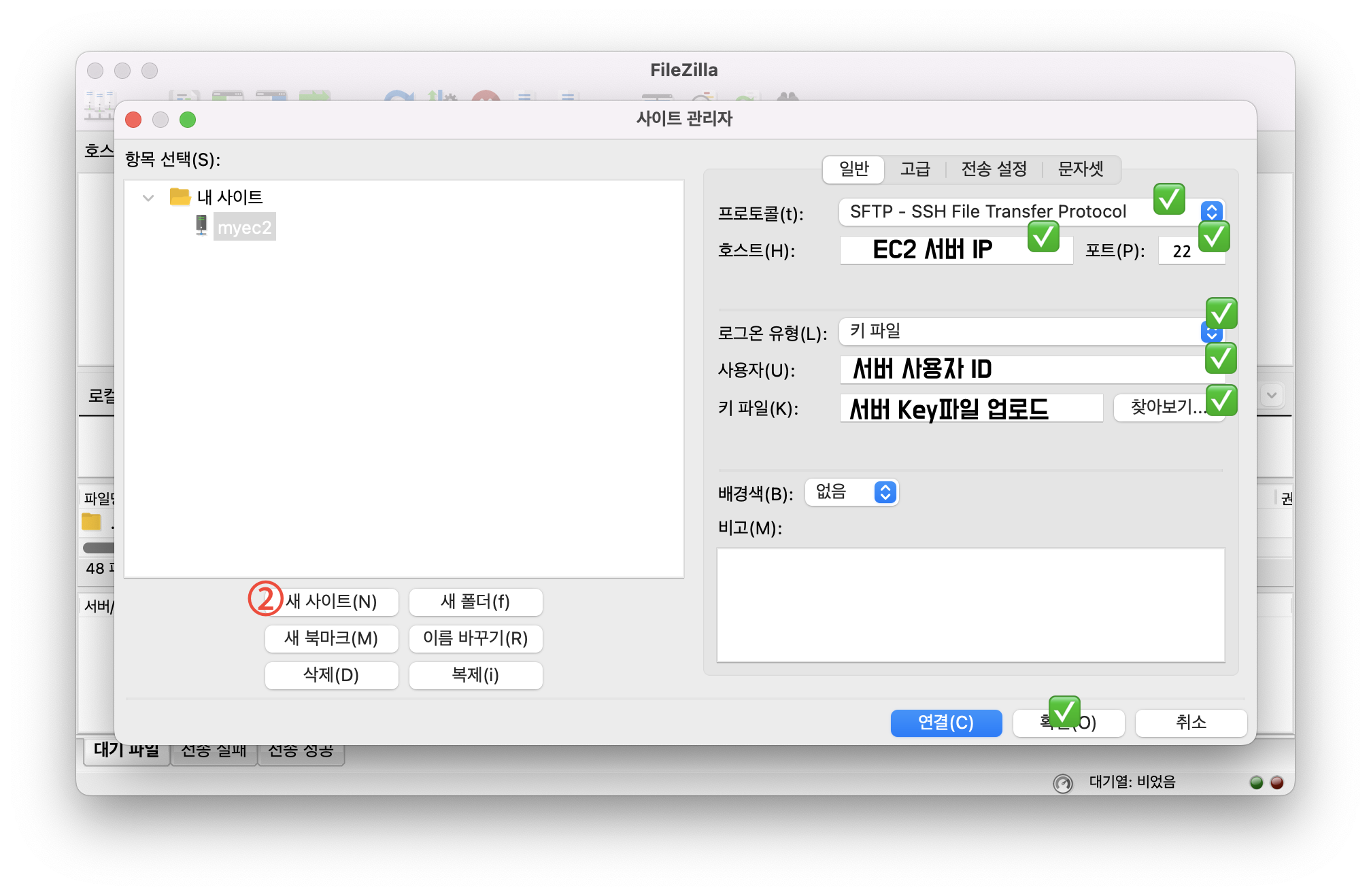Click the red activity LED indicator
The image size is (1371, 896).
click(x=1277, y=782)
